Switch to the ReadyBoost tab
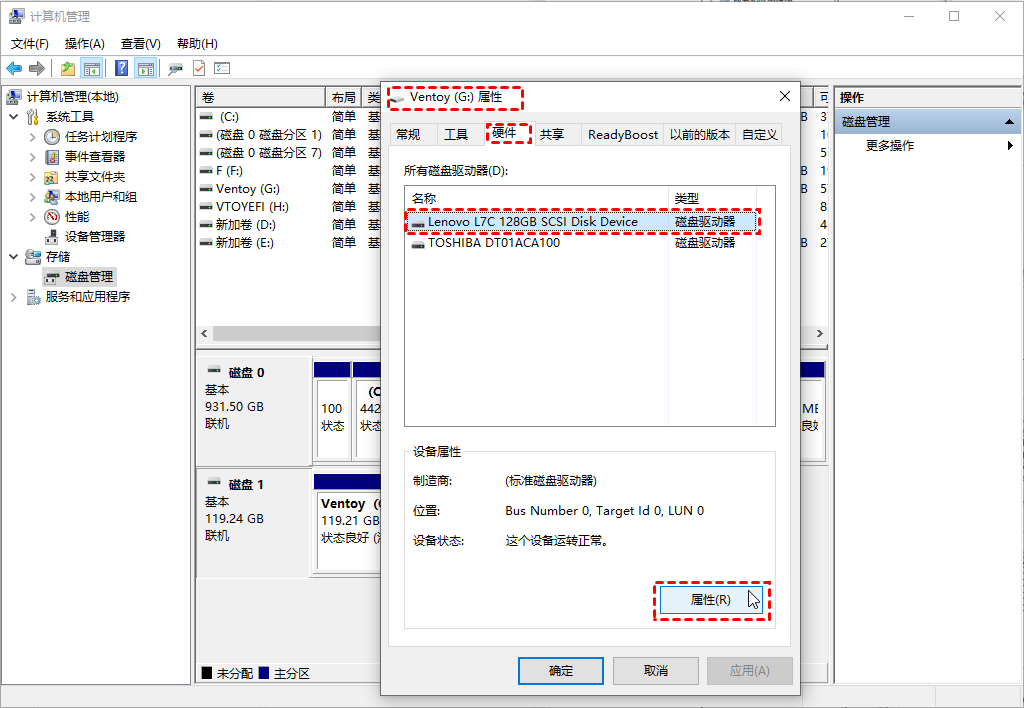The image size is (1024, 708). click(622, 135)
